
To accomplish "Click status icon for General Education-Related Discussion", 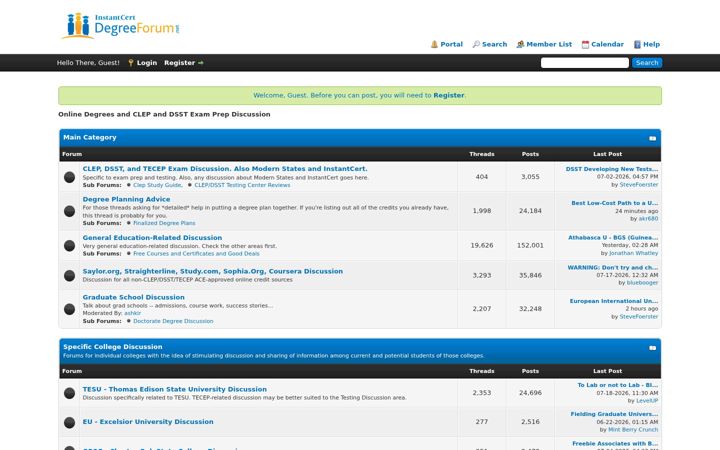I will (x=69, y=246).
